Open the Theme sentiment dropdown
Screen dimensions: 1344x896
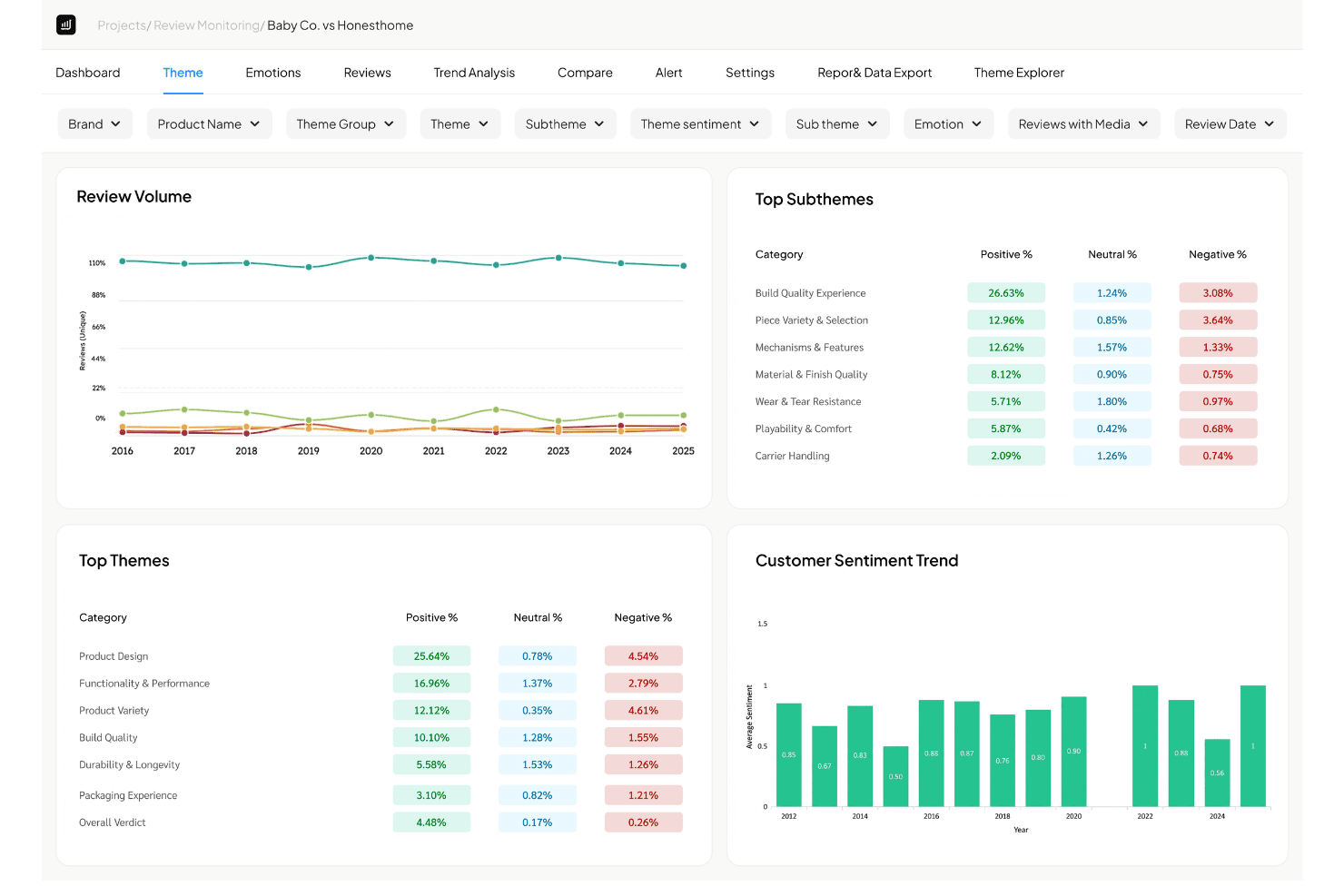(x=700, y=124)
